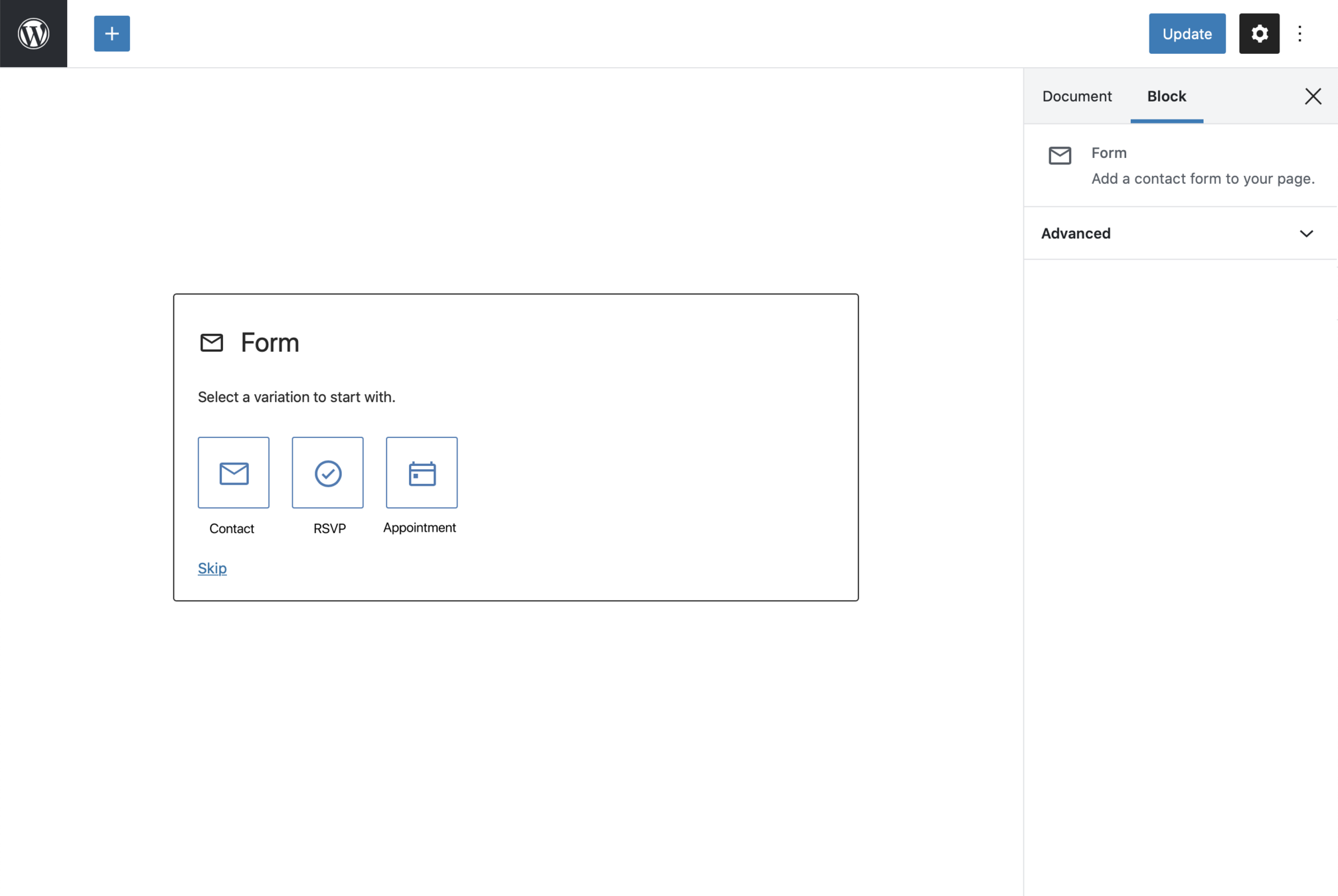Screen dimensions: 1338x896
Task: Click the RSVP label text
Action: pyautogui.click(x=329, y=528)
